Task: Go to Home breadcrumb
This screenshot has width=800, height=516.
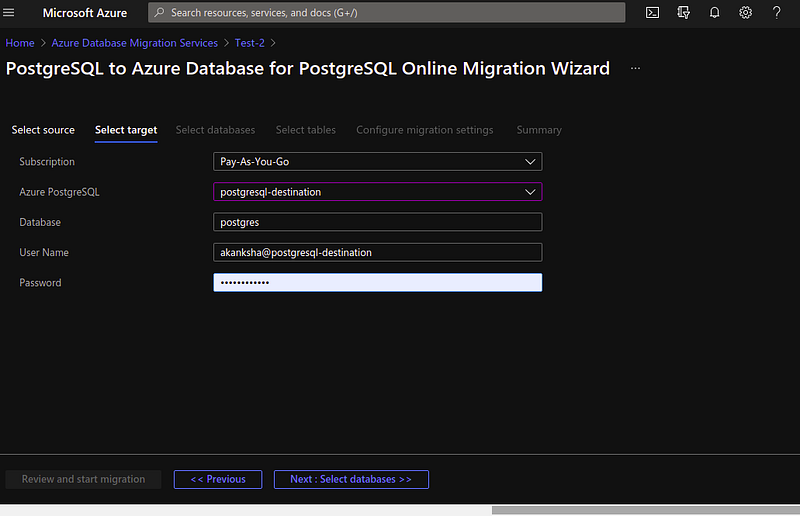Action: click(20, 43)
